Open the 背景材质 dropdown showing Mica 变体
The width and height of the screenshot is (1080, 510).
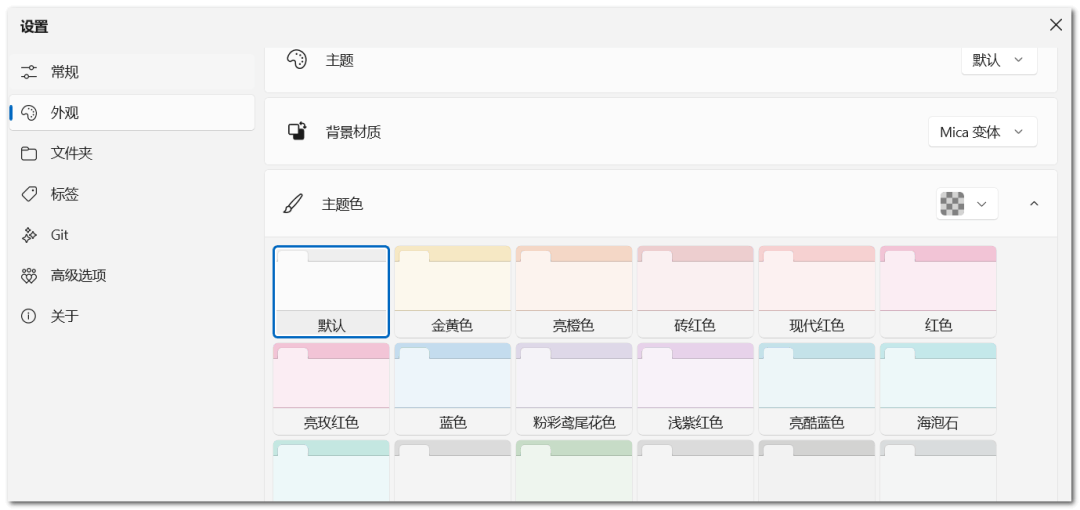(982, 132)
